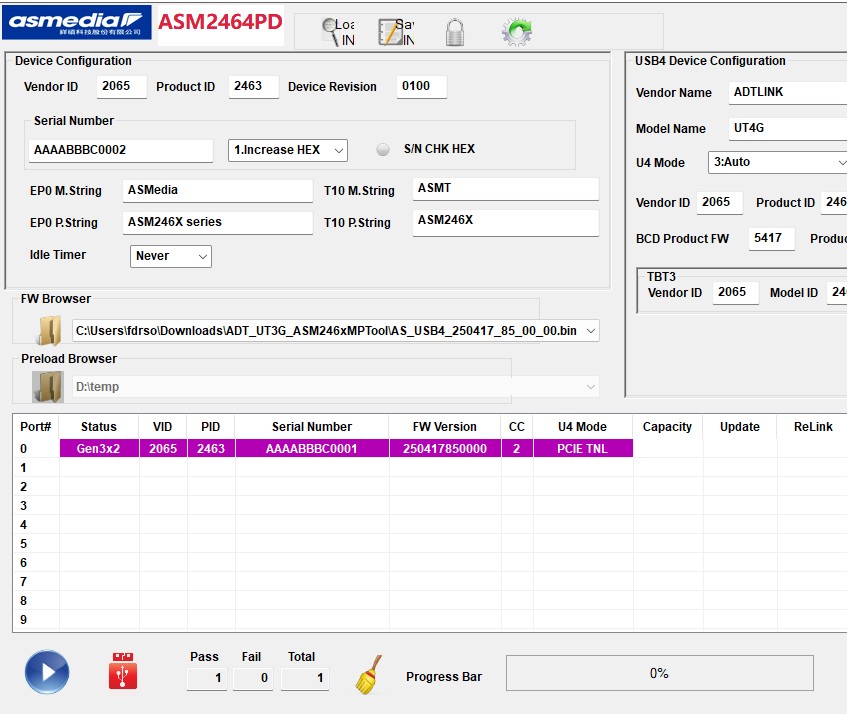Click the Save INI notepad icon

coord(390,32)
